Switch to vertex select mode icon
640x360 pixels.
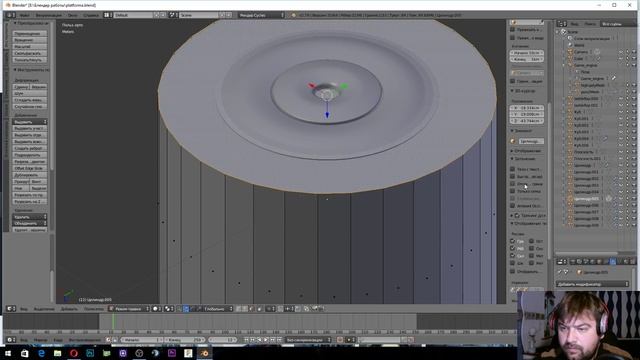[238, 309]
